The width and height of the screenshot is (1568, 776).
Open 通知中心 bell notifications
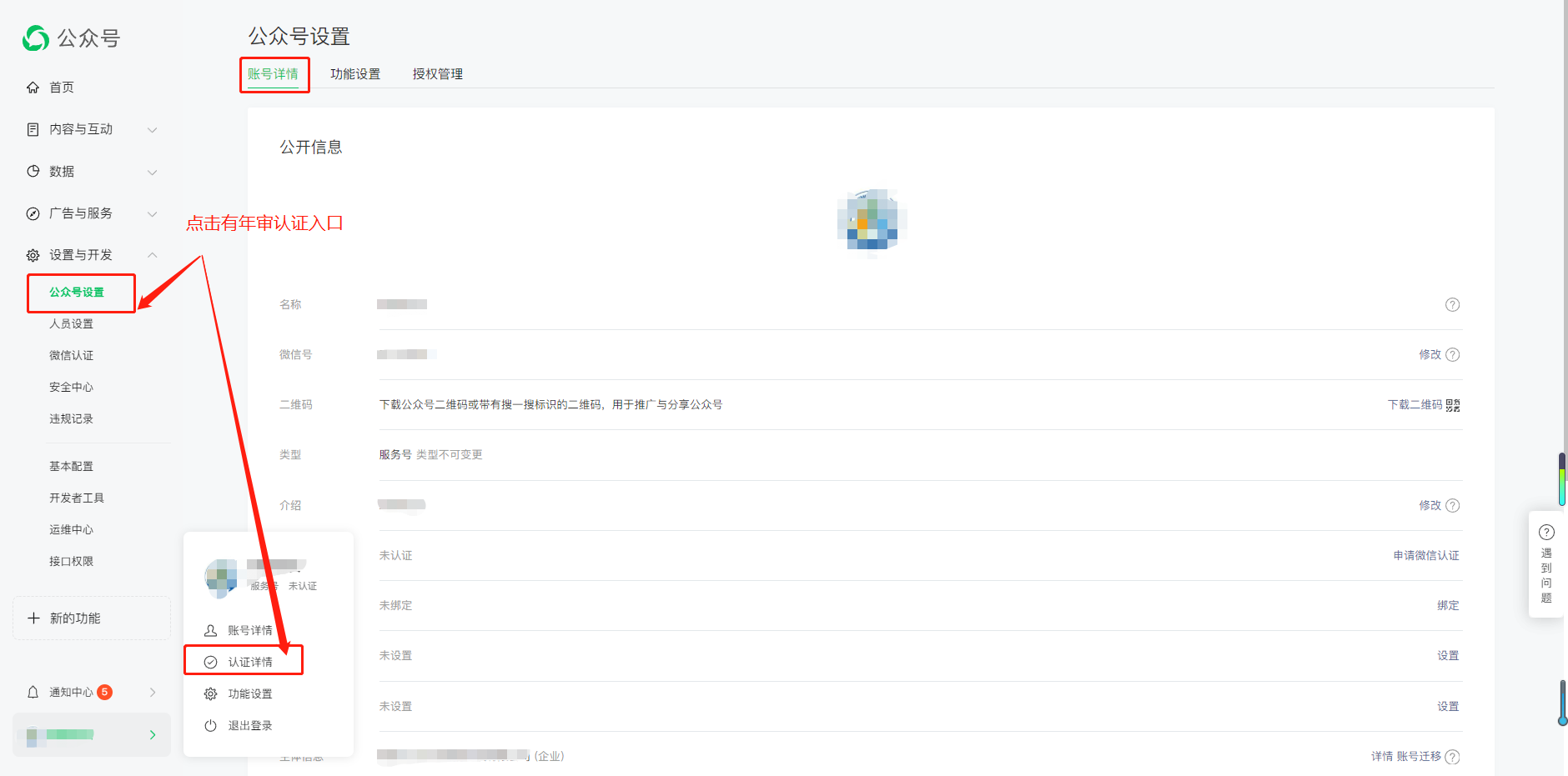33,693
